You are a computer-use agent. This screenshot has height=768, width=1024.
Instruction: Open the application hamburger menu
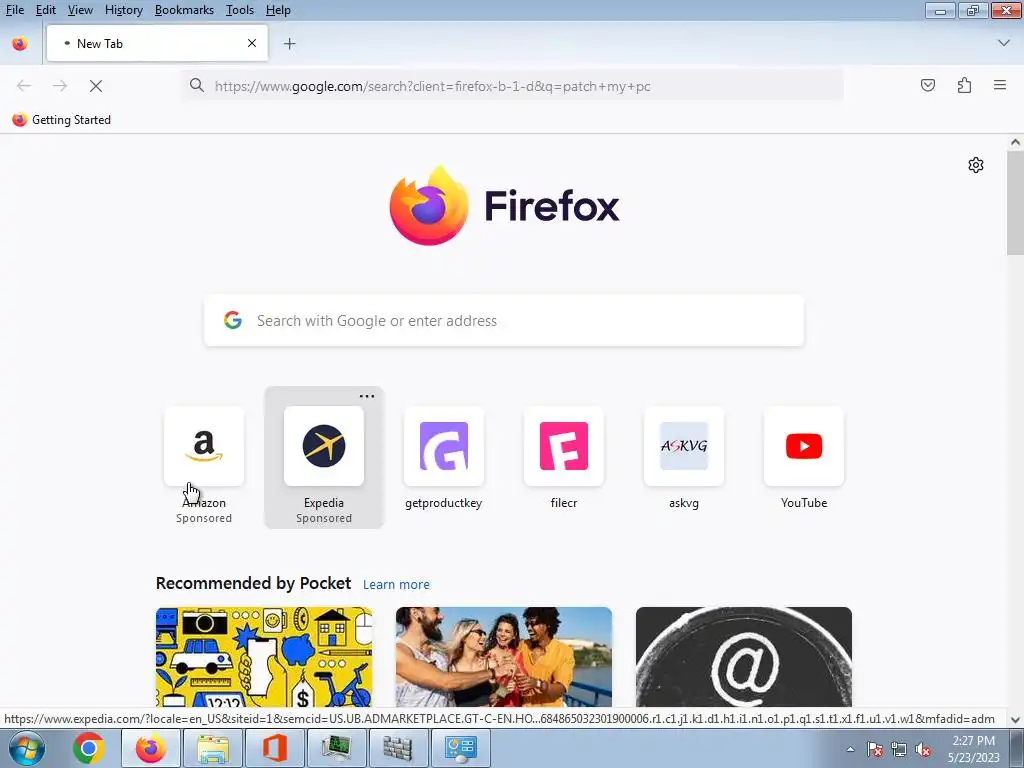point(1000,85)
